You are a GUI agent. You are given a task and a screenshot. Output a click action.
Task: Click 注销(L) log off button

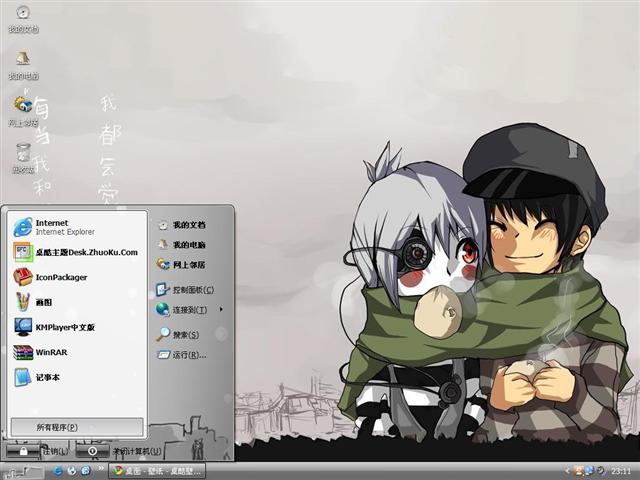[38, 451]
